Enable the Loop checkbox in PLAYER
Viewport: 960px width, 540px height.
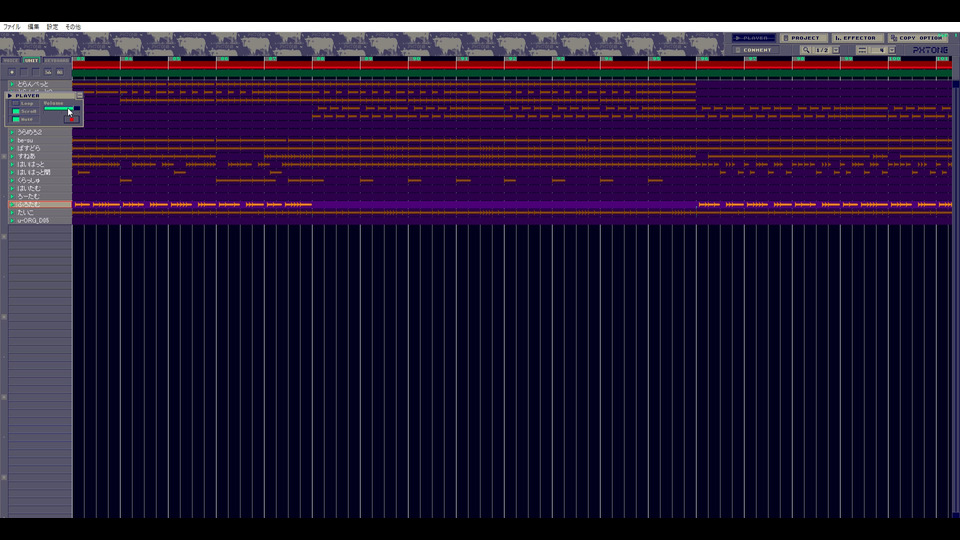[16, 103]
